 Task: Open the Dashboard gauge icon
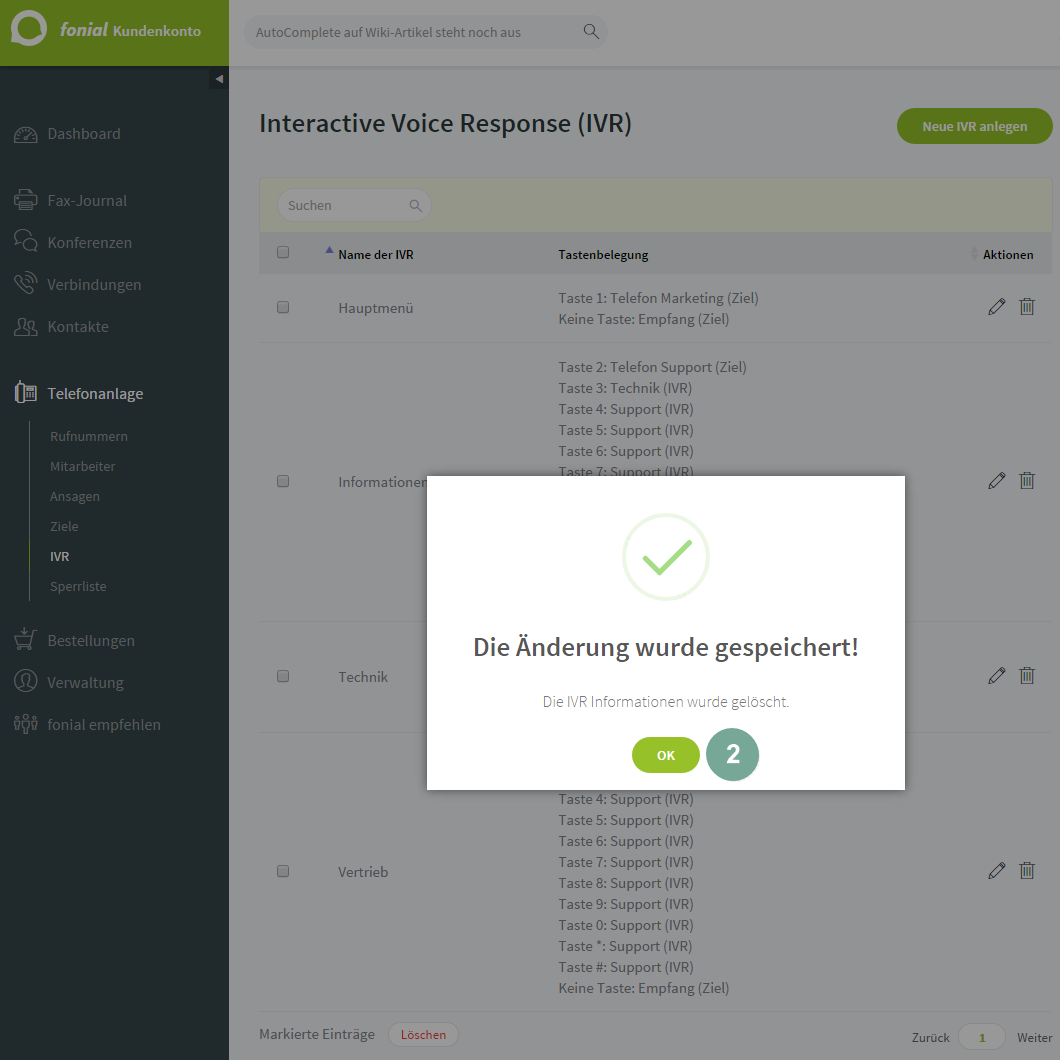click(x=26, y=134)
